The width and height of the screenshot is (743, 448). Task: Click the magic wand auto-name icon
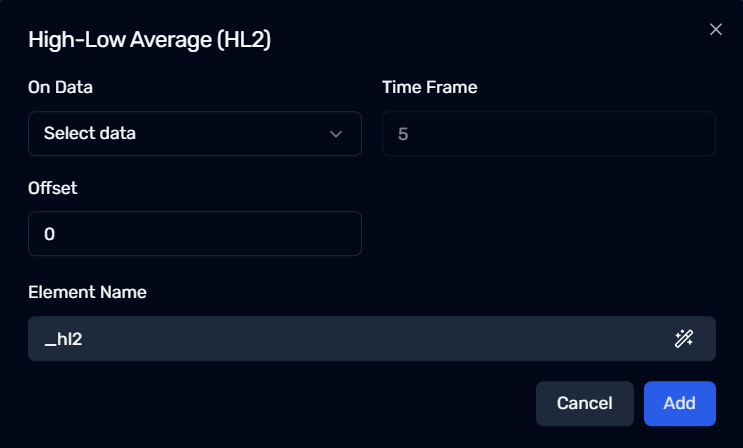[x=684, y=339]
